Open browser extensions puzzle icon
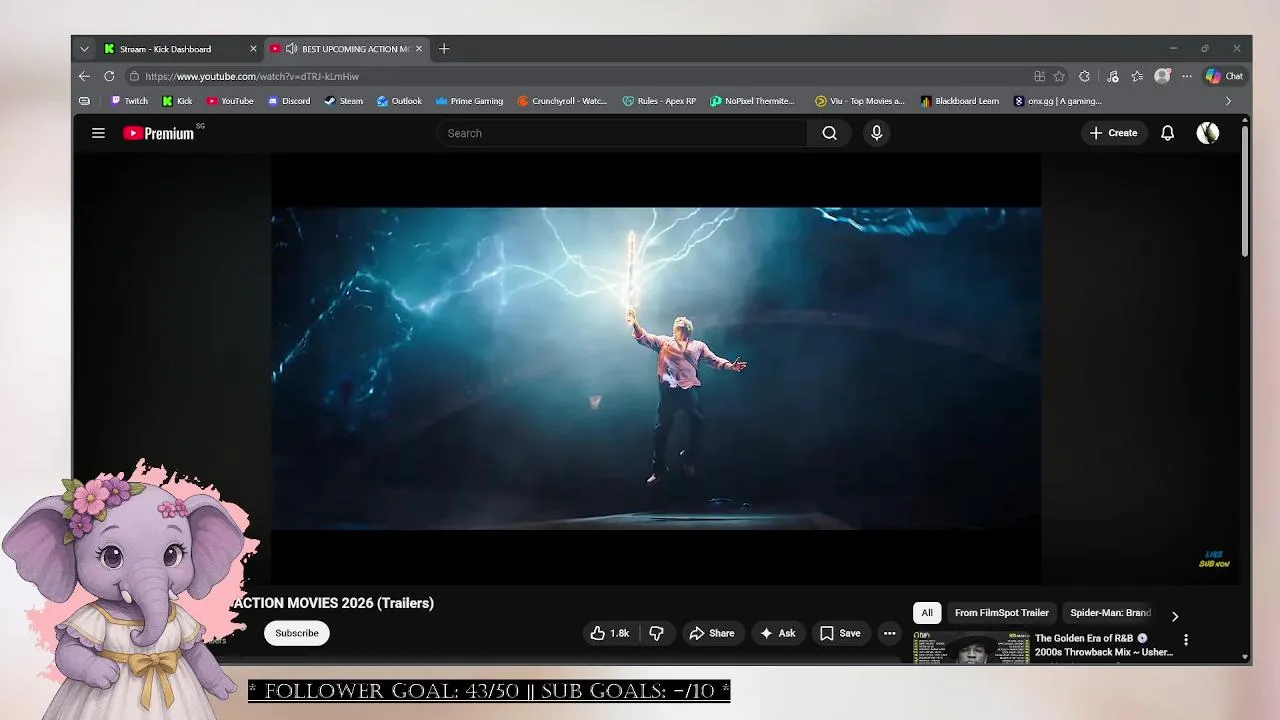Image resolution: width=1280 pixels, height=720 pixels. [1084, 76]
